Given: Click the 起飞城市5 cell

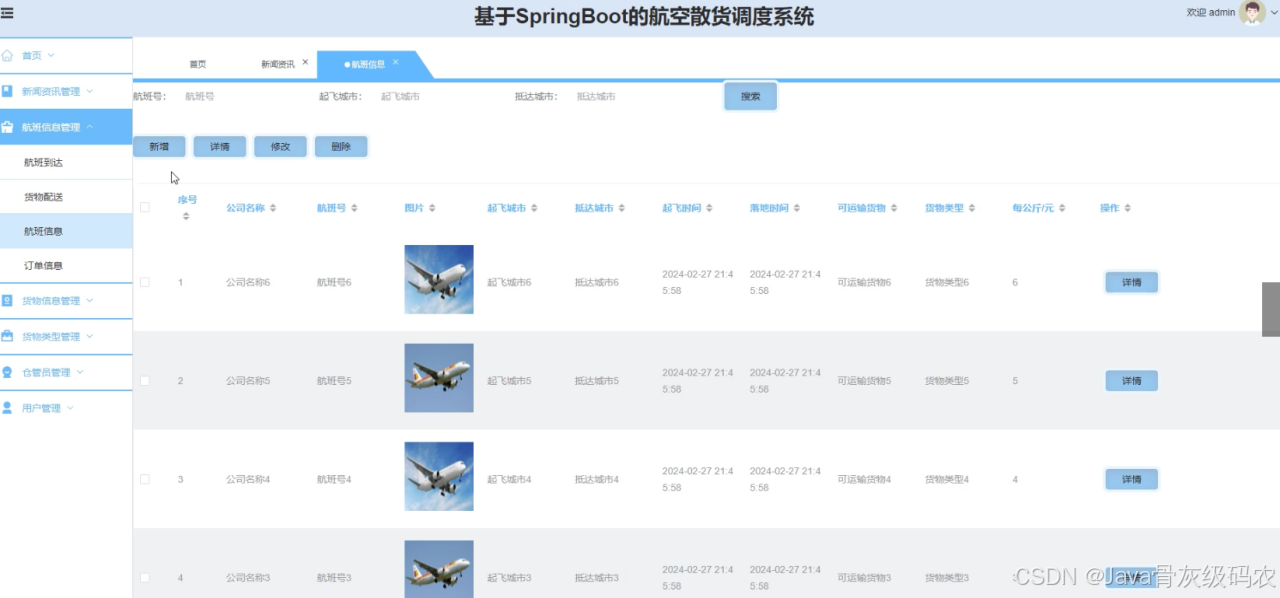Looking at the screenshot, I should point(509,381).
